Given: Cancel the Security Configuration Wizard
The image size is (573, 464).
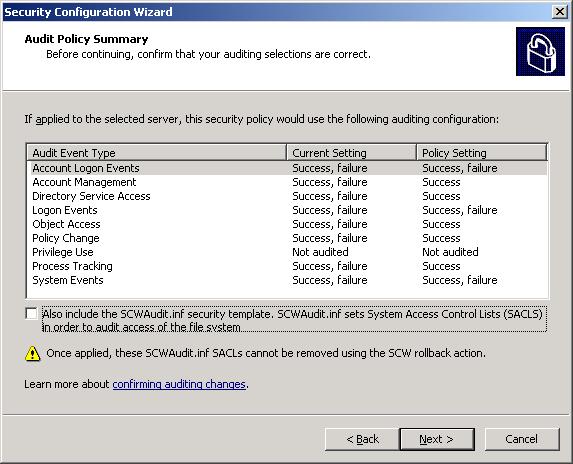Looking at the screenshot, I should tap(522, 439).
